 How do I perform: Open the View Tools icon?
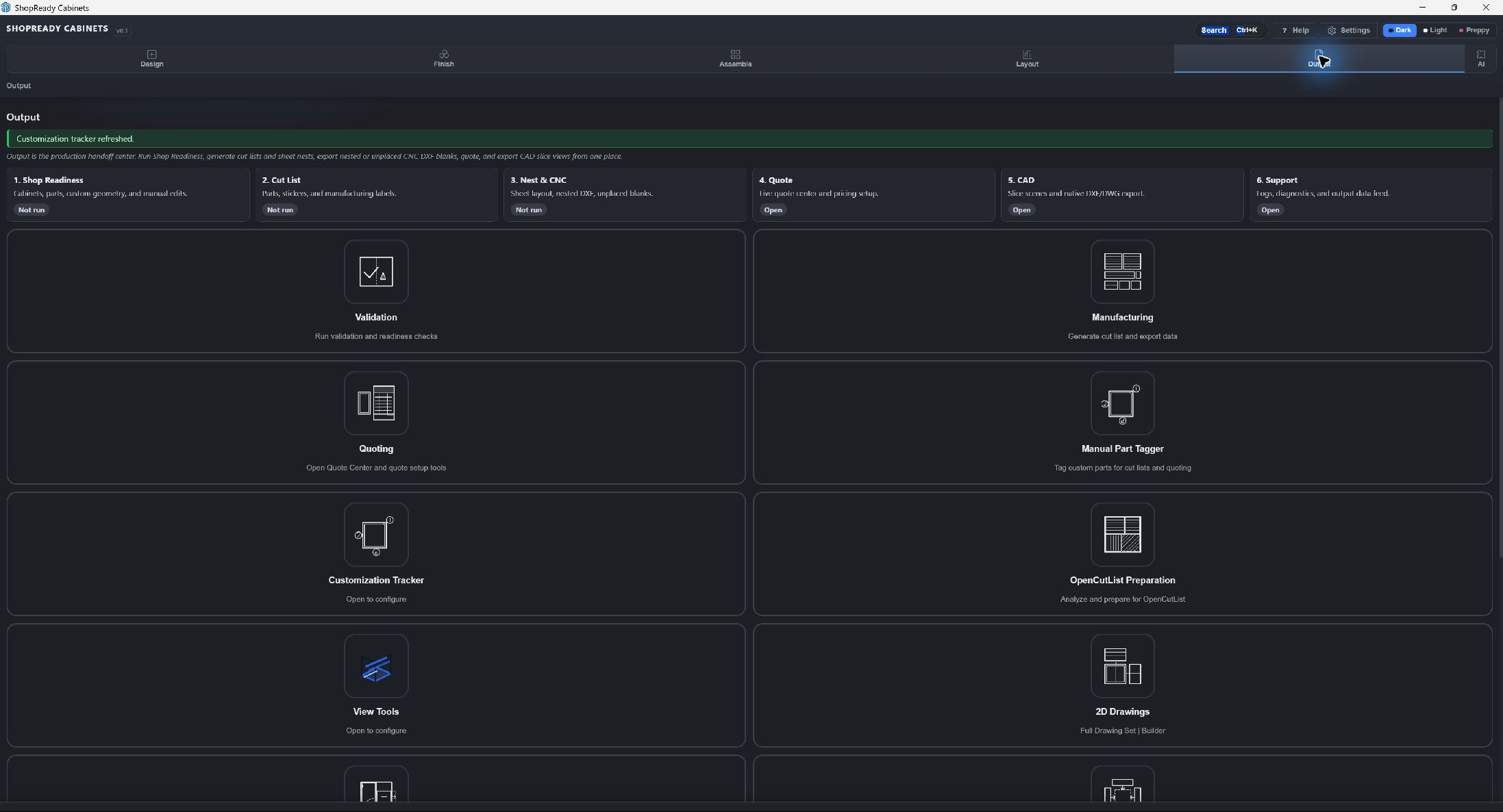376,666
